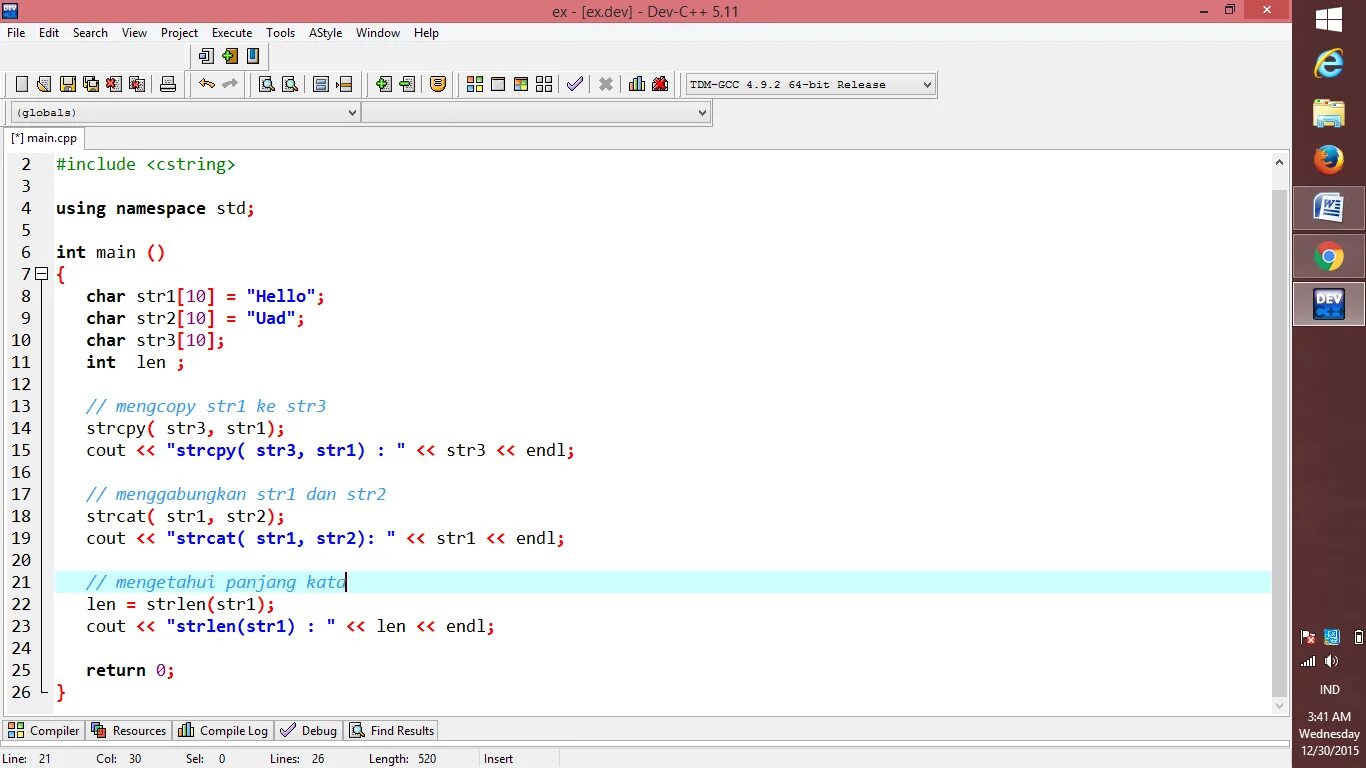This screenshot has height=768, width=1366.
Task: Close the current file via toolbar
Action: coord(114,84)
